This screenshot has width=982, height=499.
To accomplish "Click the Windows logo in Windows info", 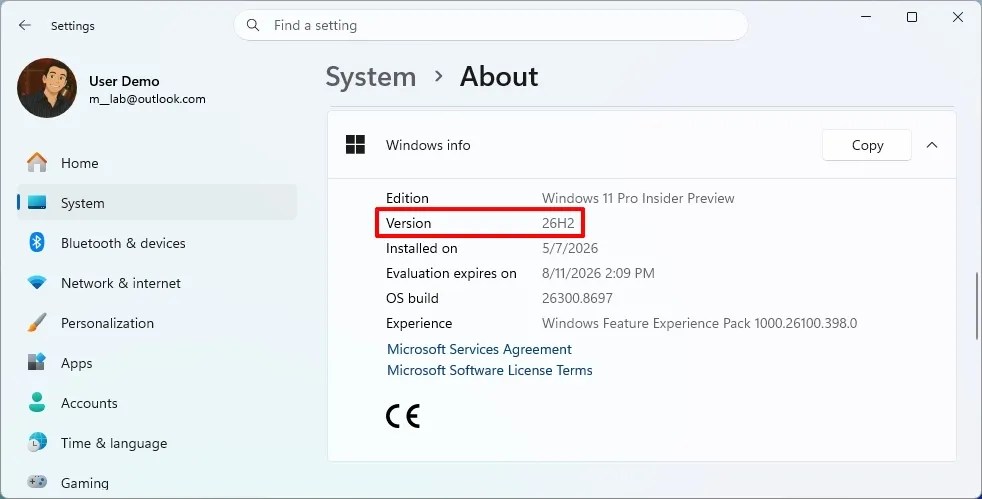I will pos(355,145).
